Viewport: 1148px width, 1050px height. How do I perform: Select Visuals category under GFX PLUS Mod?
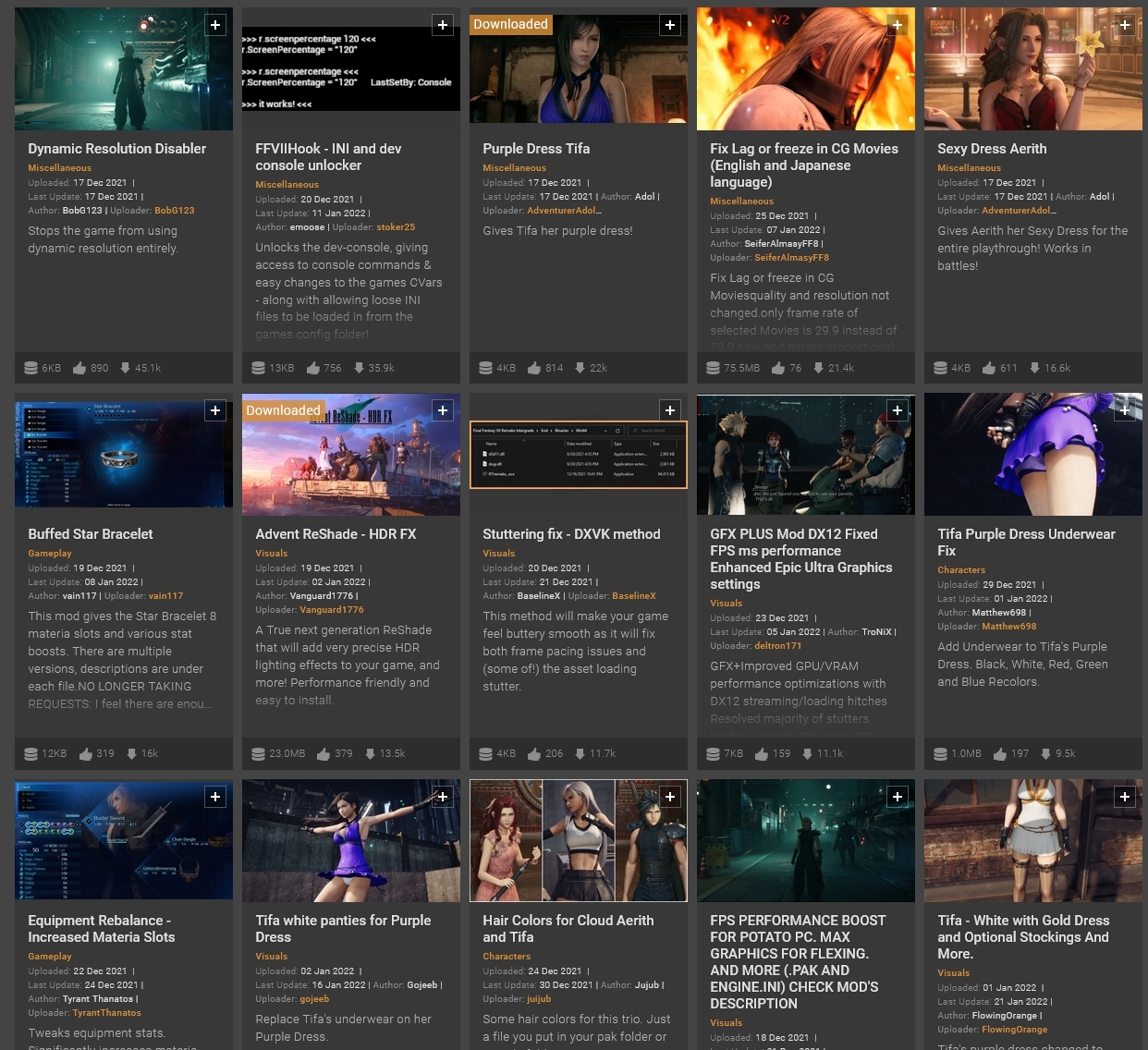[x=727, y=604]
